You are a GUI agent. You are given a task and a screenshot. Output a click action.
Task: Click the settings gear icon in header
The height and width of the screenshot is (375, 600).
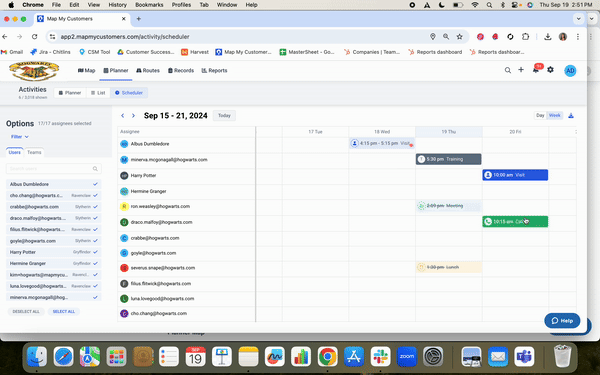550,70
